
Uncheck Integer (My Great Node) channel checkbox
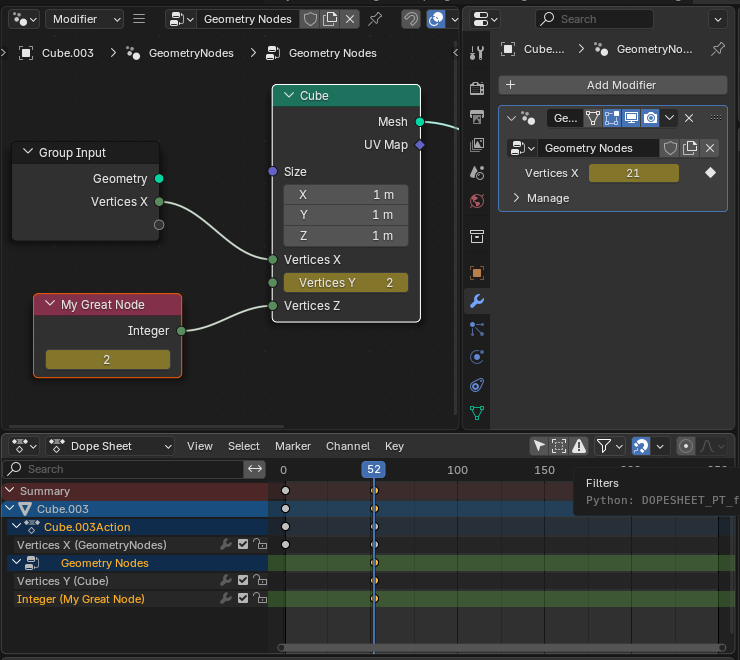point(243,598)
